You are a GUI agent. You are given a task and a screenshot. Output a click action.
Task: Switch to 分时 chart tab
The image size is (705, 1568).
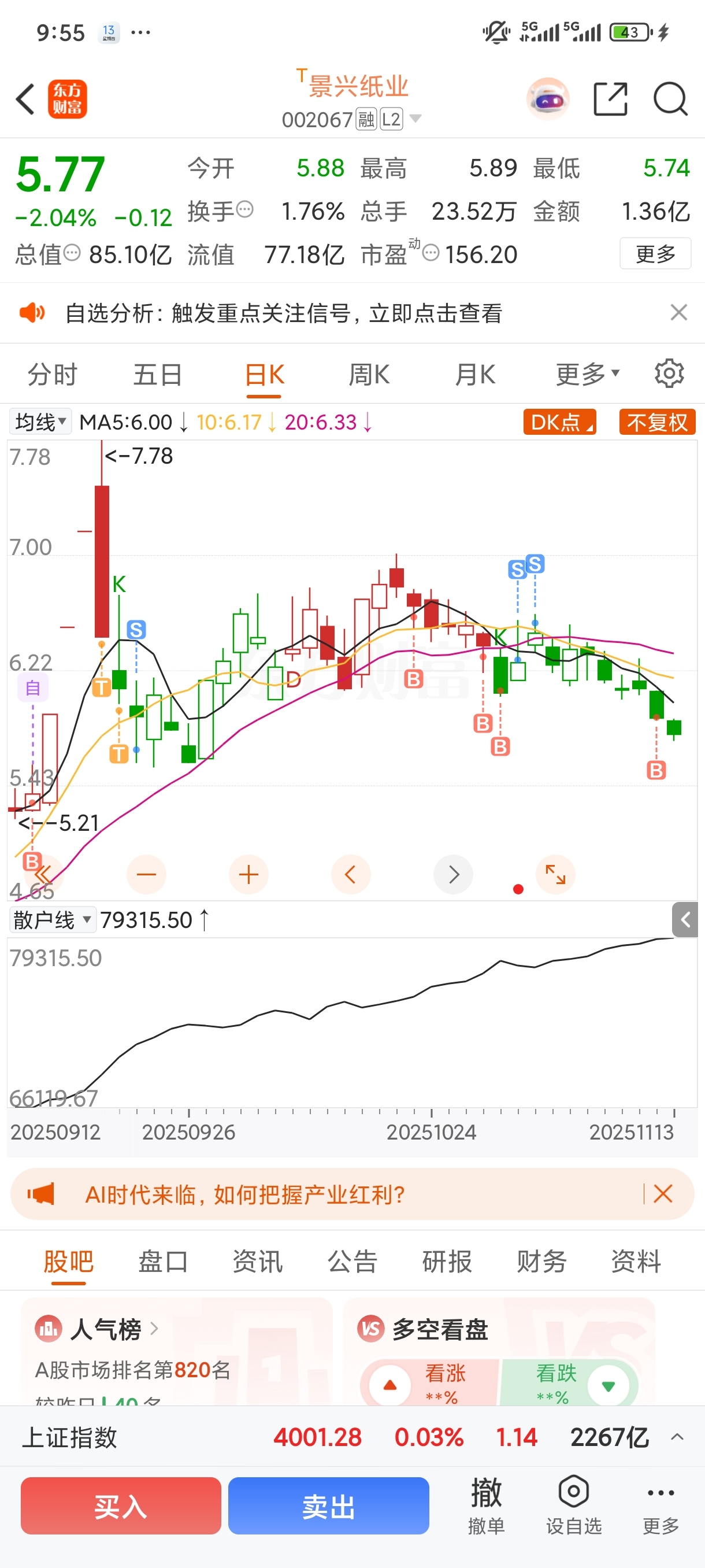[53, 374]
